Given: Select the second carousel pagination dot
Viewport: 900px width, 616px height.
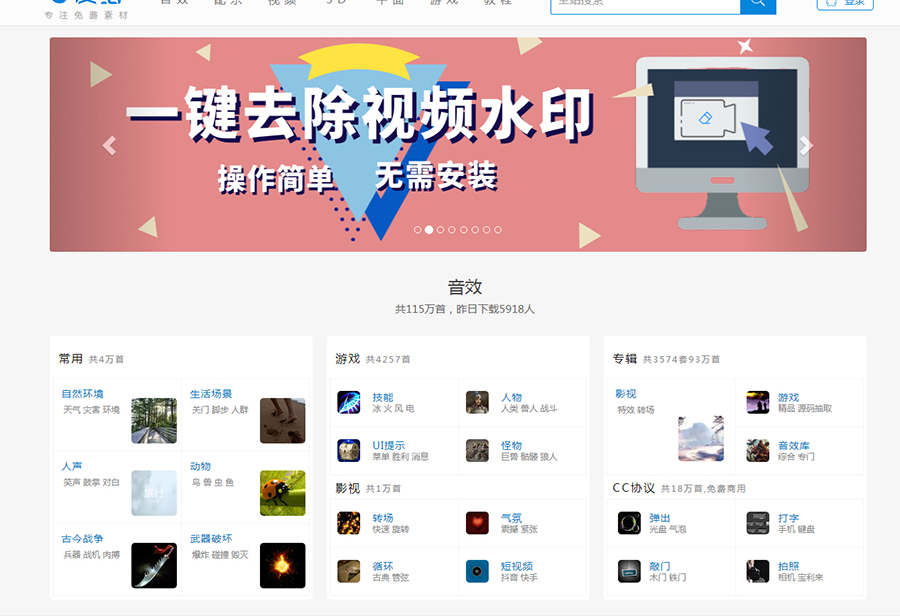Looking at the screenshot, I should 429,229.
